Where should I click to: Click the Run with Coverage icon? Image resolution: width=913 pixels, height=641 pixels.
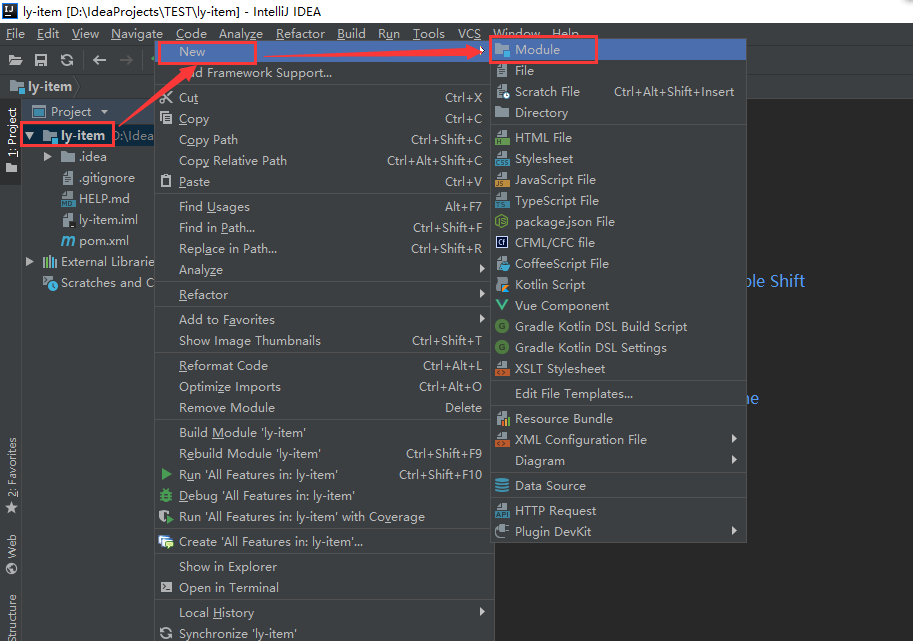166,516
